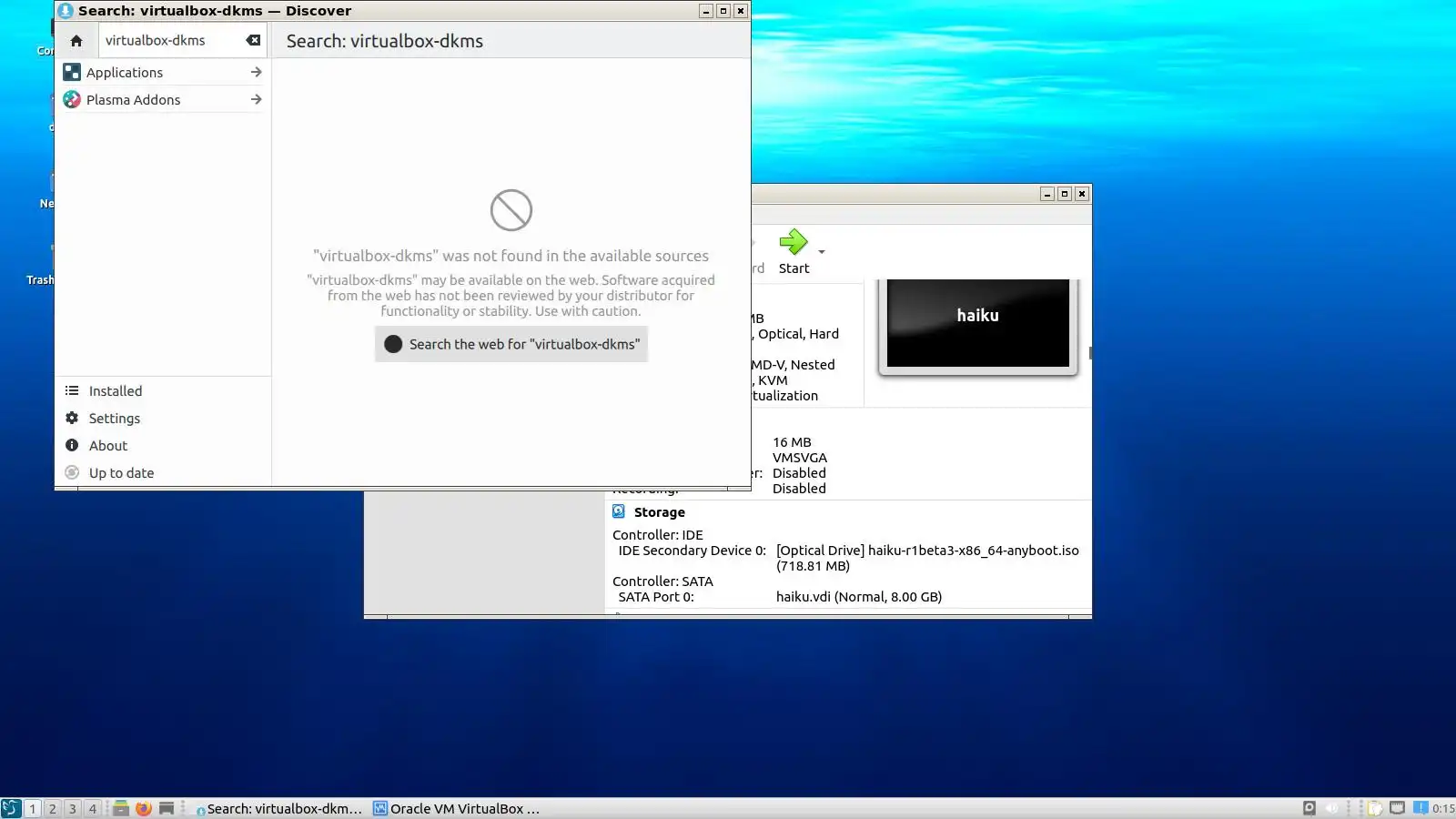The width and height of the screenshot is (1456, 819).
Task: Open Discover Settings page
Action: (163, 419)
